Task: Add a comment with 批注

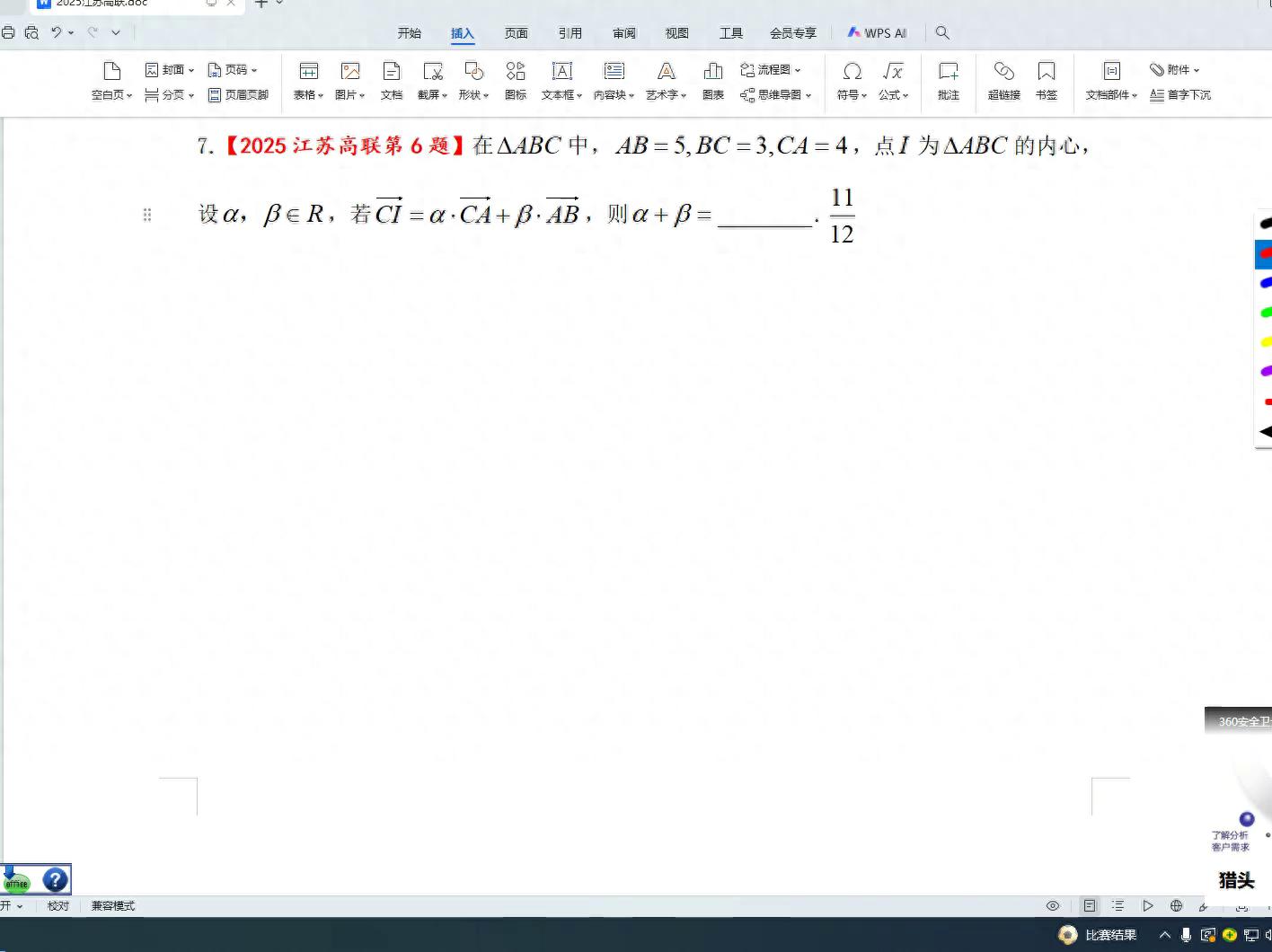Action: [x=948, y=79]
